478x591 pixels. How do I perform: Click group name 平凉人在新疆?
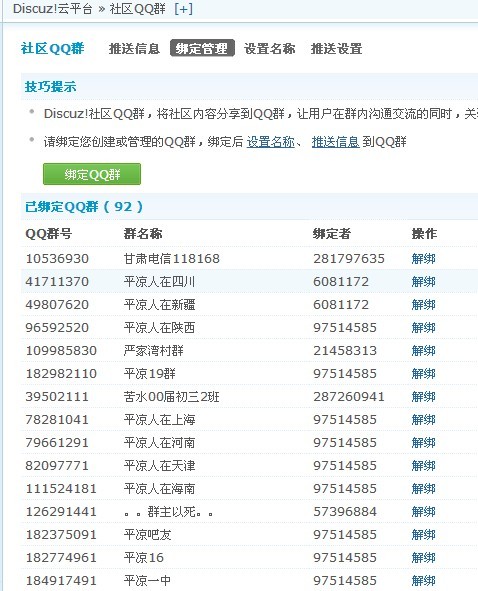coord(159,305)
